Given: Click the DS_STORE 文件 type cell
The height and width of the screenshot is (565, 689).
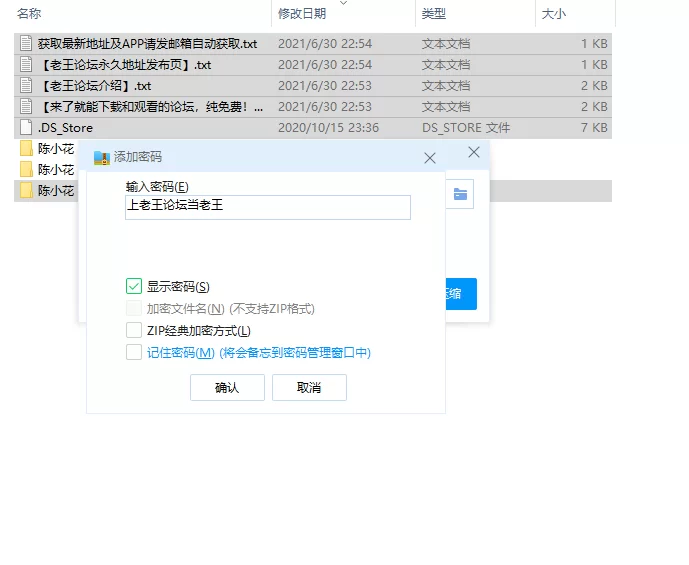Looking at the screenshot, I should pyautogui.click(x=466, y=128).
